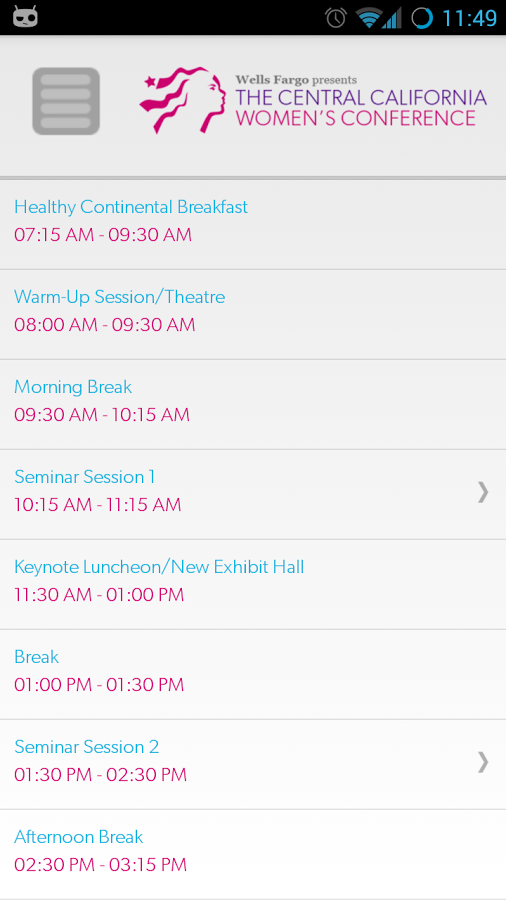This screenshot has height=900, width=506.
Task: Select the Afternoon Break item
Action: (253, 854)
